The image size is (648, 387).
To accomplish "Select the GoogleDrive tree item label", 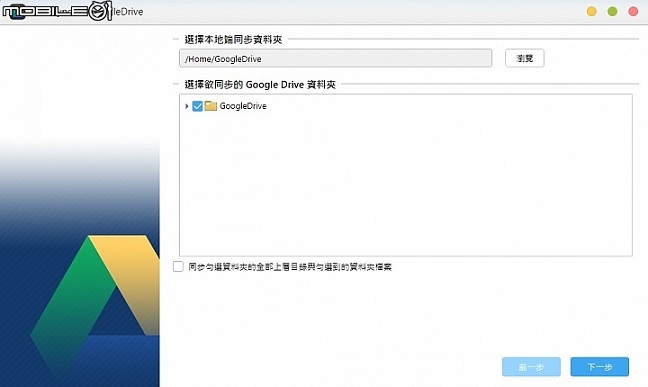I will [243, 106].
